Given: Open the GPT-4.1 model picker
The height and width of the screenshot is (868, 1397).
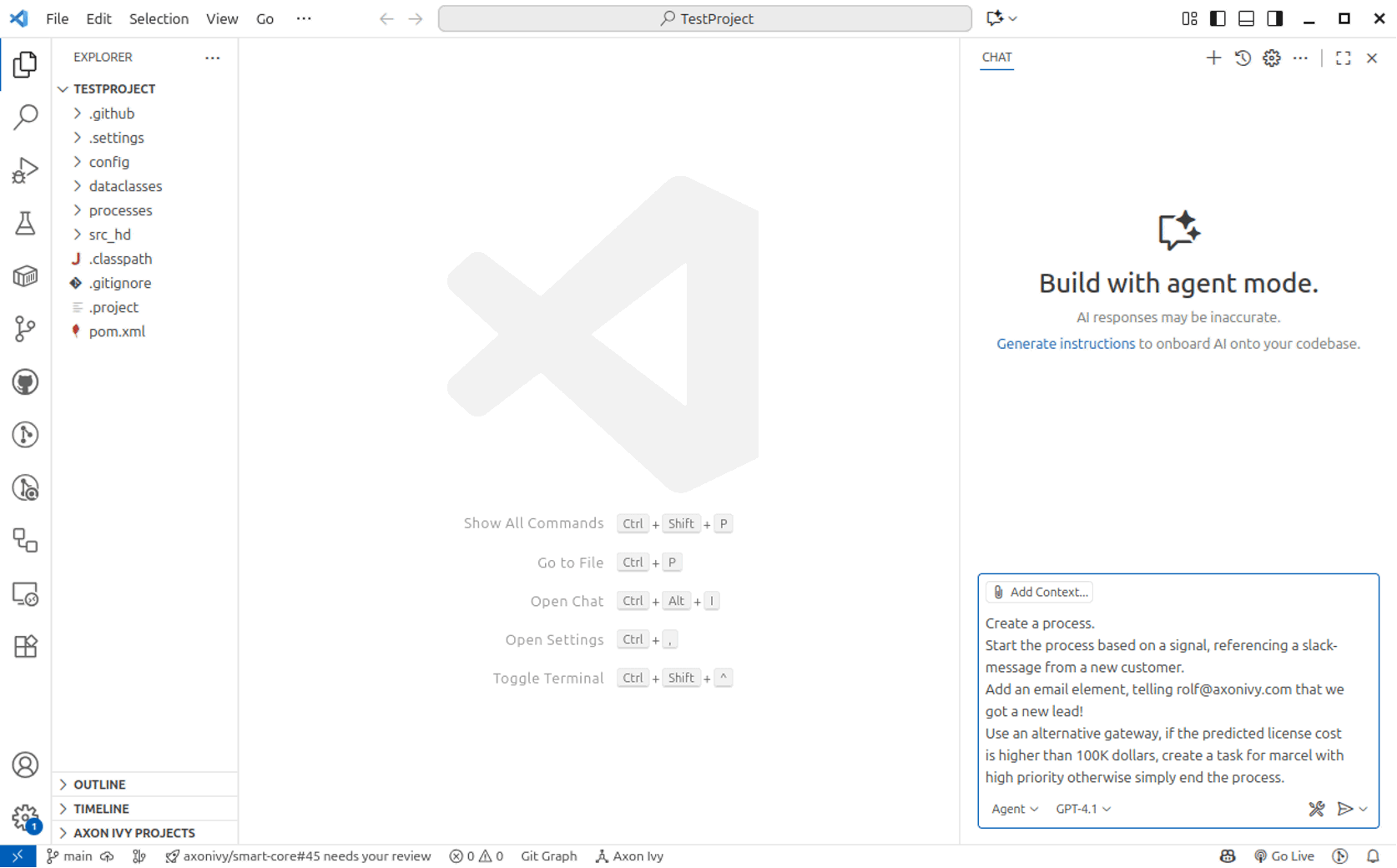Looking at the screenshot, I should pyautogui.click(x=1083, y=809).
